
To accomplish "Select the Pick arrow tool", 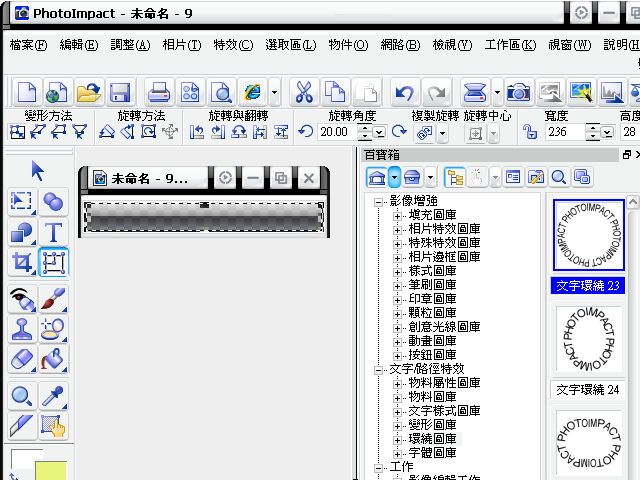I will coord(38,171).
